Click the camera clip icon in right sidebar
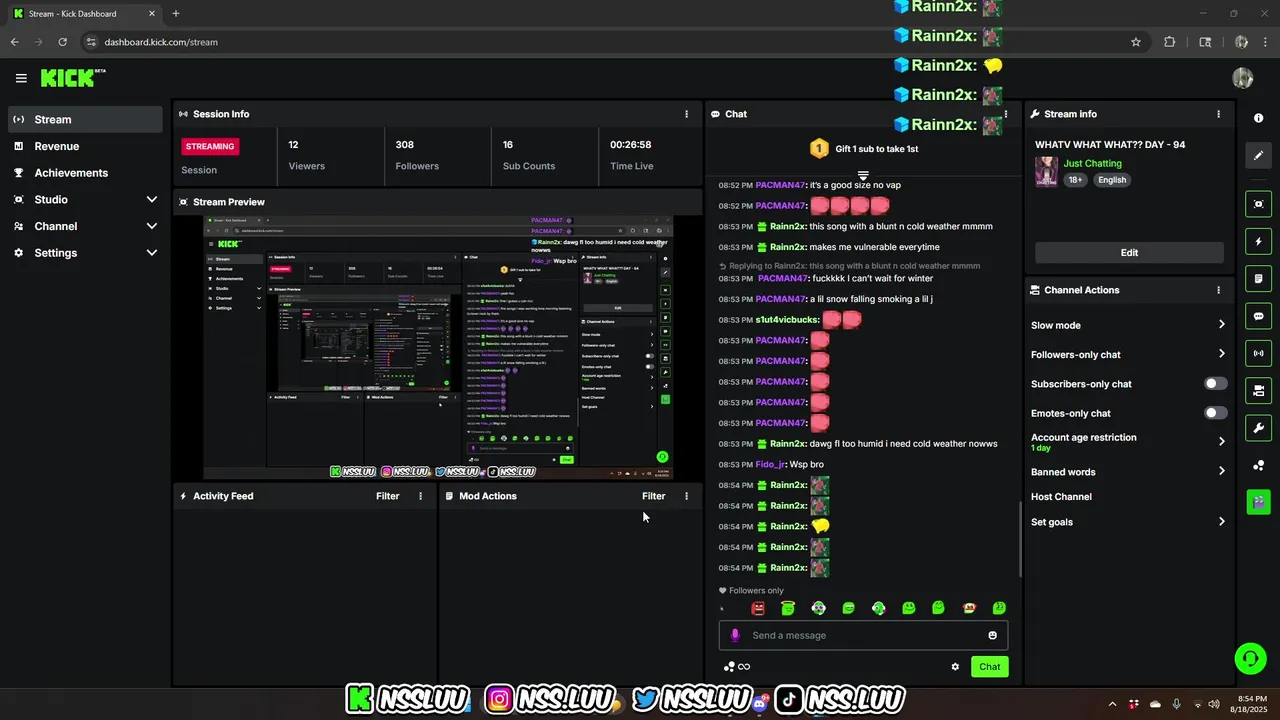 coord(1258,390)
